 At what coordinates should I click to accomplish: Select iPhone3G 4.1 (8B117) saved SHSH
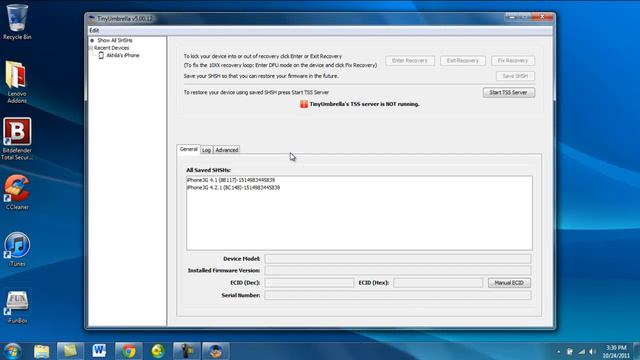click(x=231, y=180)
